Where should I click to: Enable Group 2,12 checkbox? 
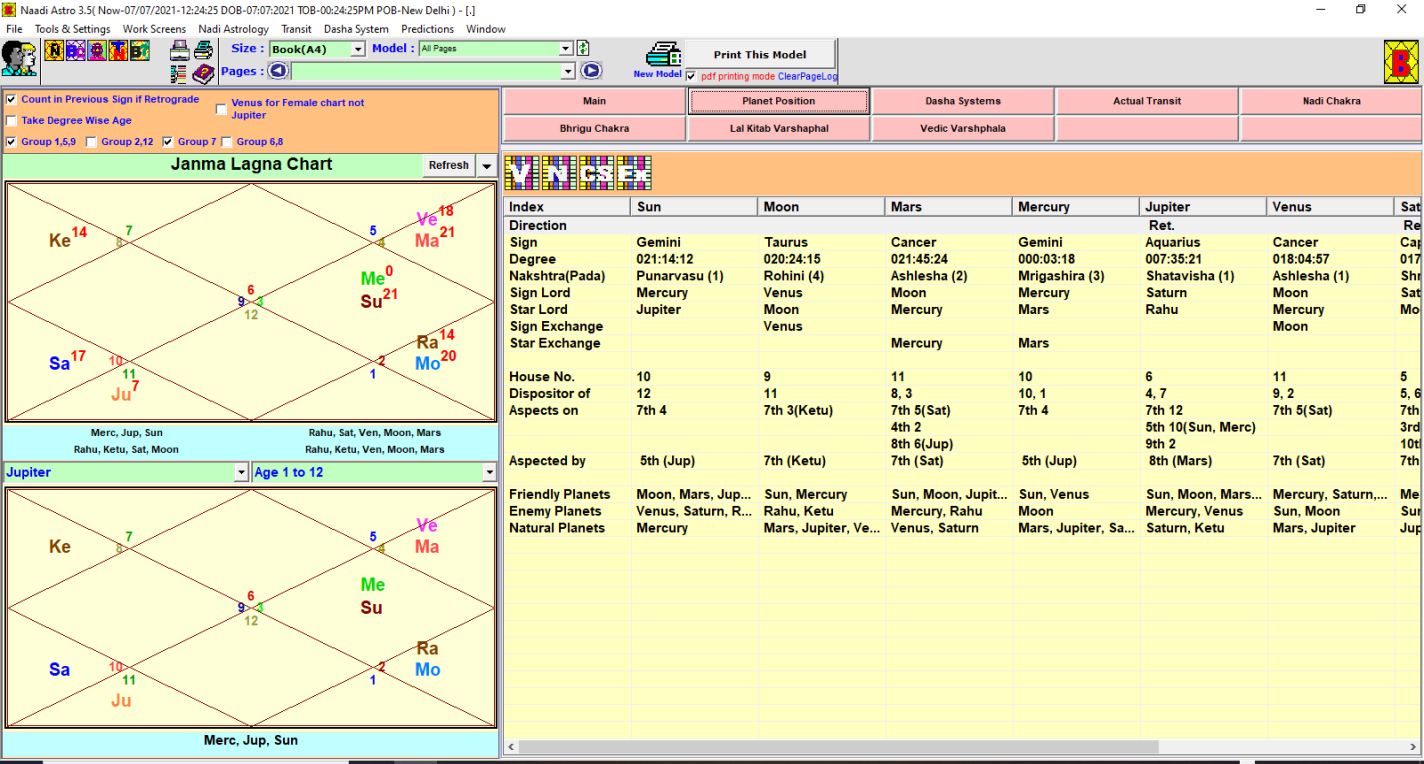point(92,142)
